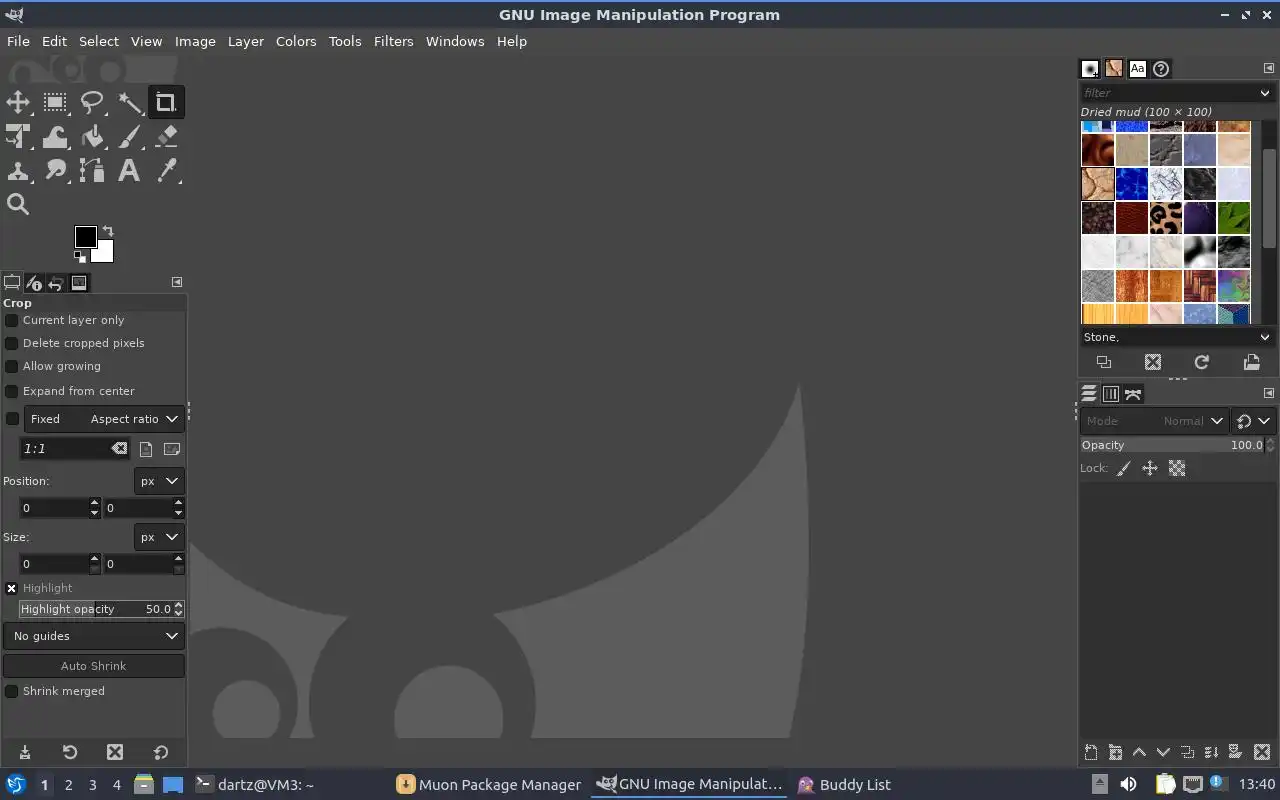The width and height of the screenshot is (1280, 800).
Task: Open the tool options panel configuration menu
Action: [176, 282]
